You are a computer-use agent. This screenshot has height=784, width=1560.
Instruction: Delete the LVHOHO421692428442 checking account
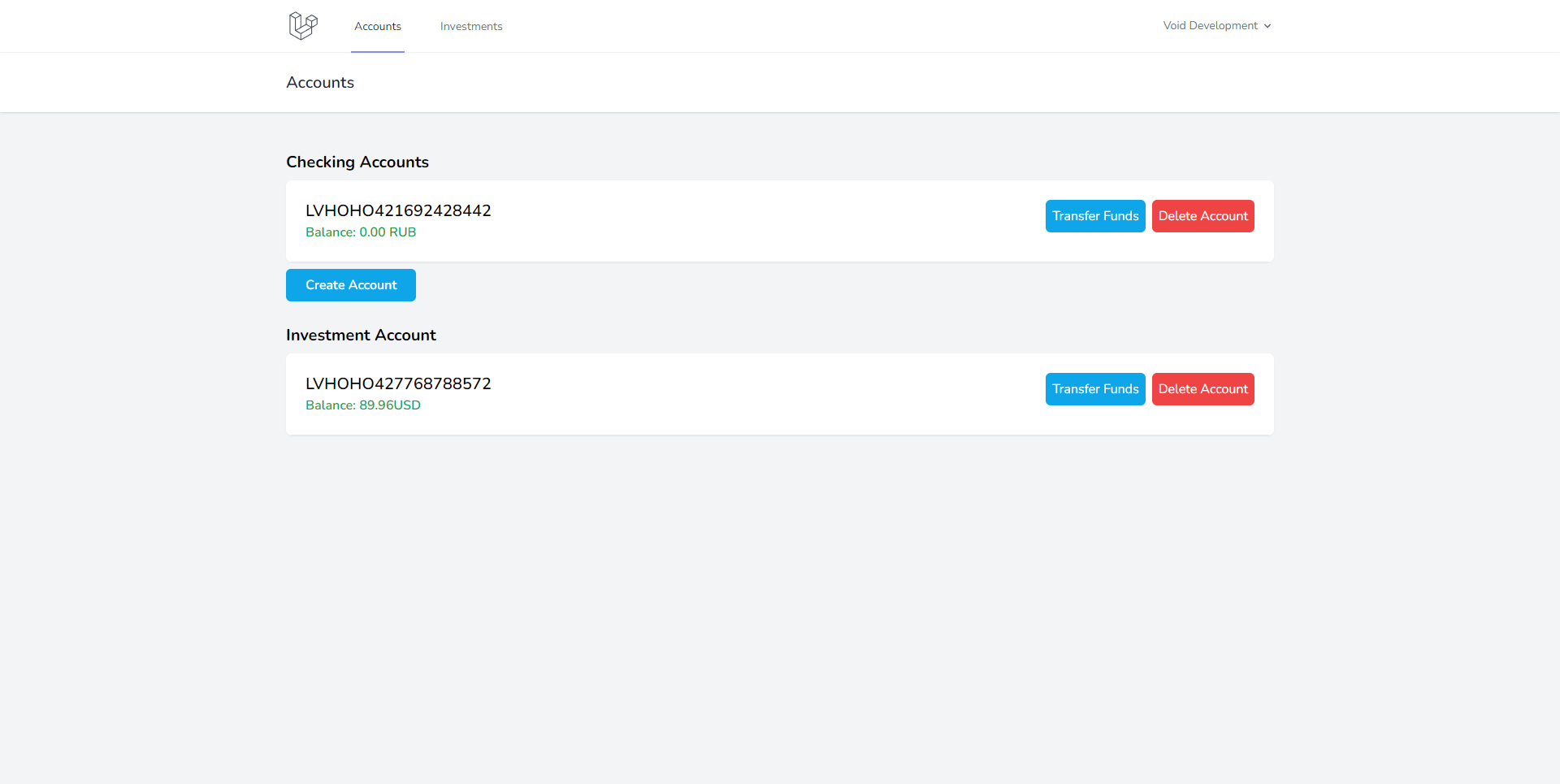click(x=1203, y=216)
